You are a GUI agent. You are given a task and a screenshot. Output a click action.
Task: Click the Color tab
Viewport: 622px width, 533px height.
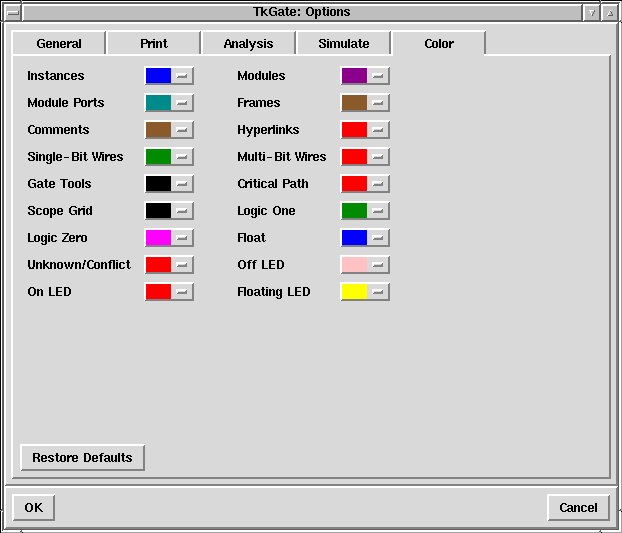(x=439, y=43)
